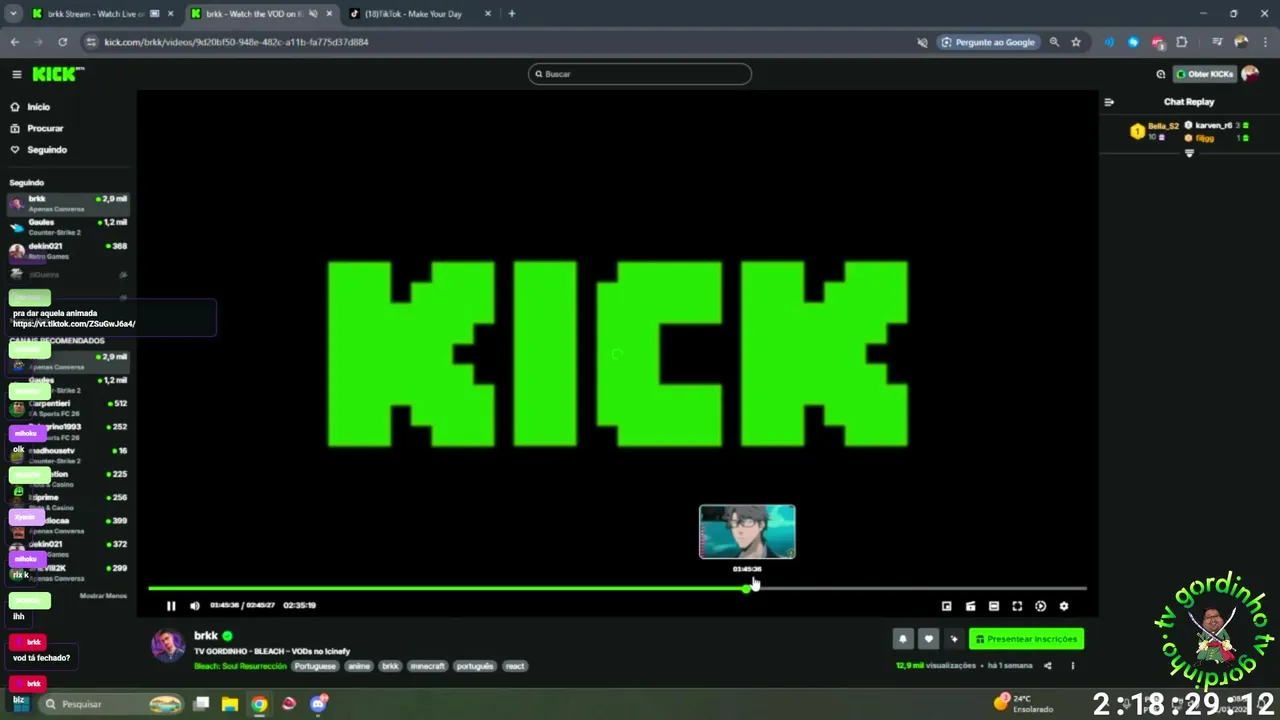Open the Kick user profile avatar
Image resolution: width=1280 pixels, height=720 pixels.
[1249, 74]
